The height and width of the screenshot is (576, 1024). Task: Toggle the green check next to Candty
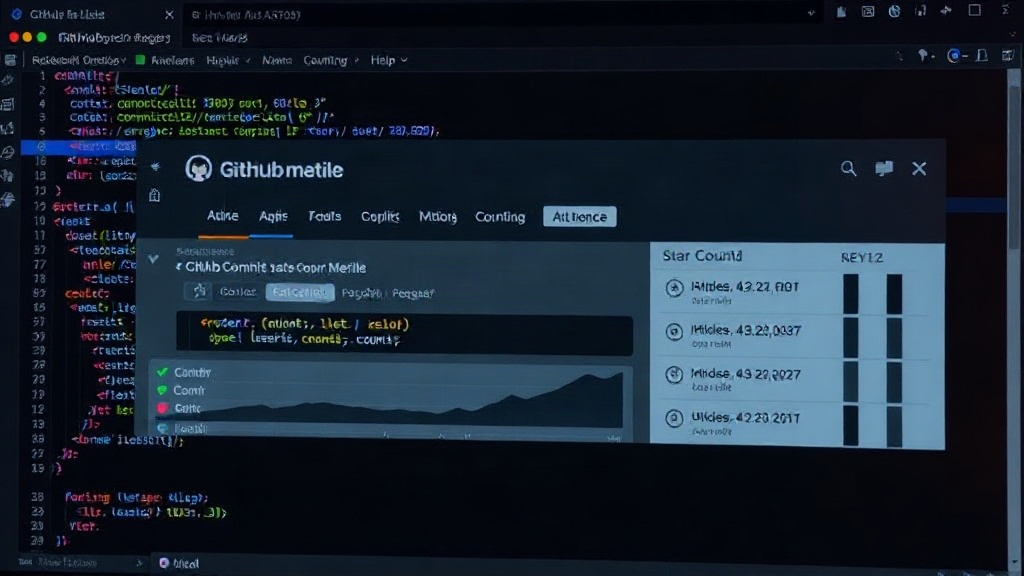click(162, 372)
